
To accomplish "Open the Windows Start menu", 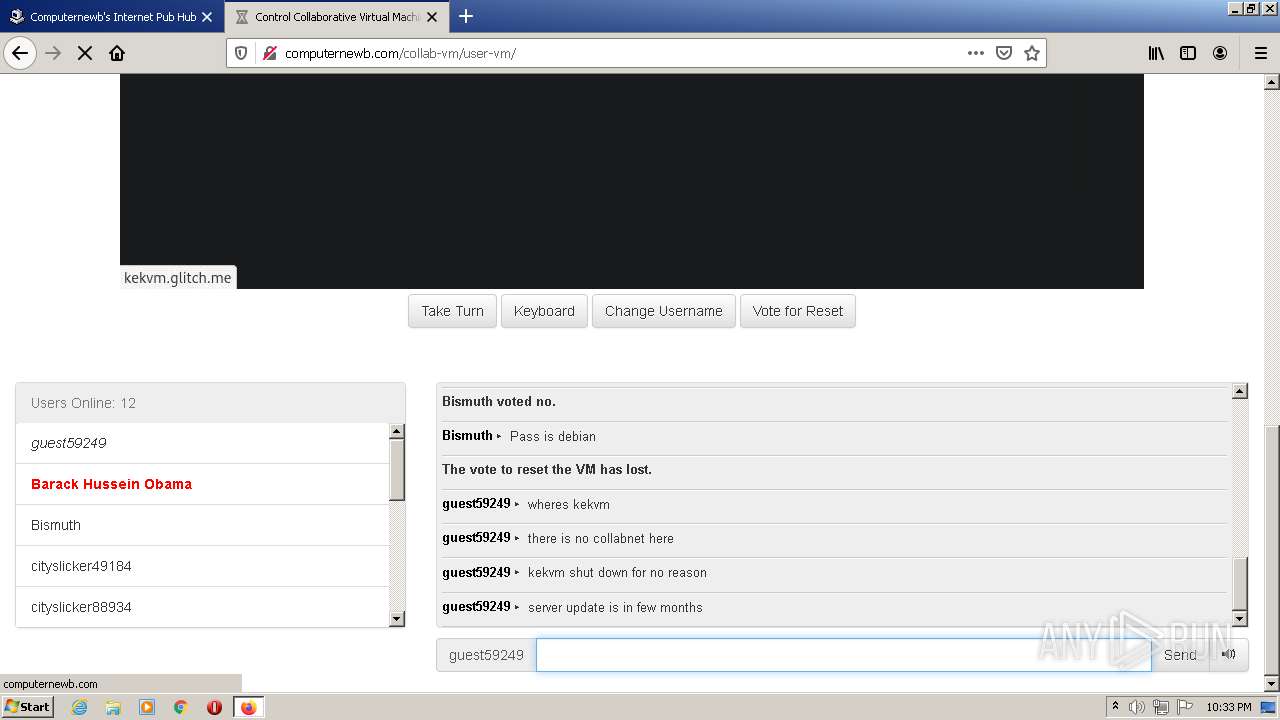I will click(27, 706).
